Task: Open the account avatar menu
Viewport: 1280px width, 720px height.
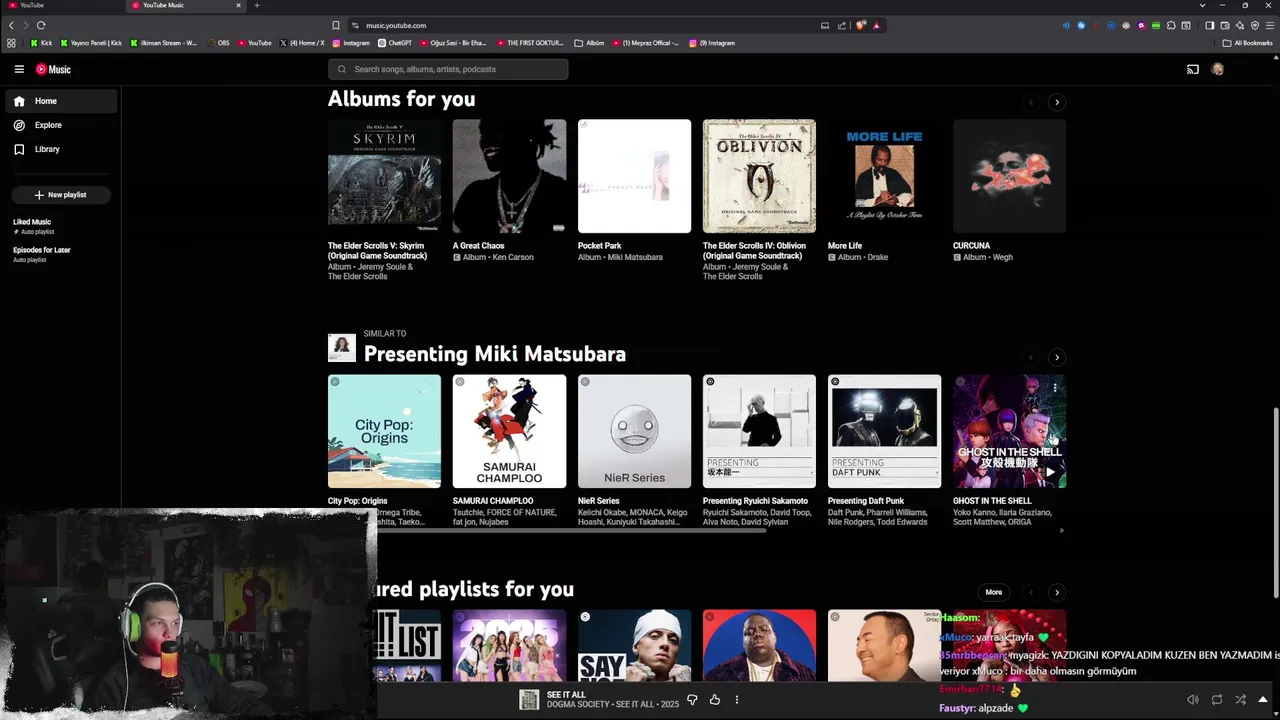Action: [1217, 69]
